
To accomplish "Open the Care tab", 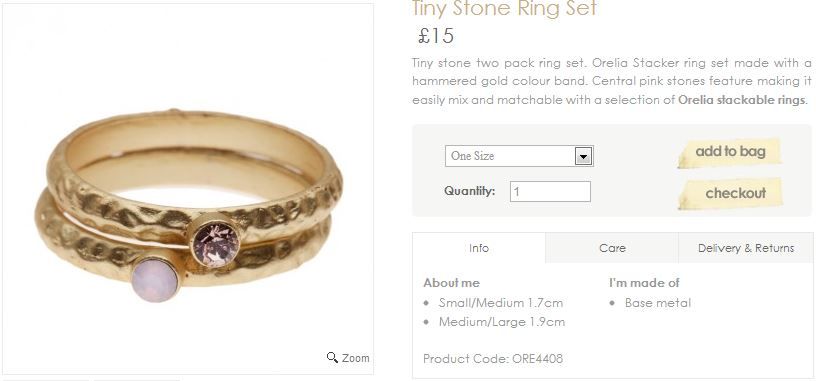I will tap(612, 248).
